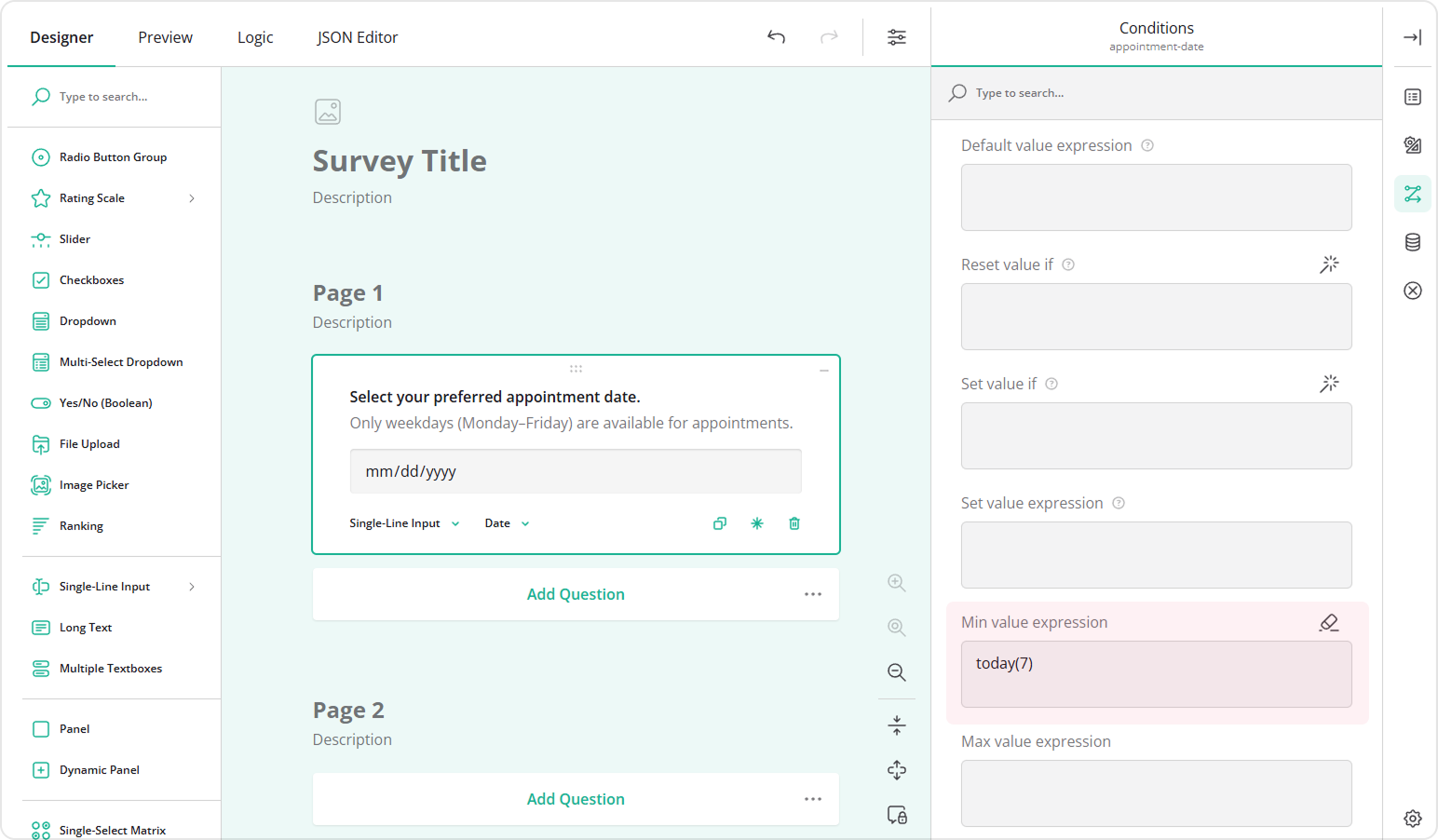Clear the Min value expression with eraser
Screen dimensions: 1438x840
(1329, 622)
